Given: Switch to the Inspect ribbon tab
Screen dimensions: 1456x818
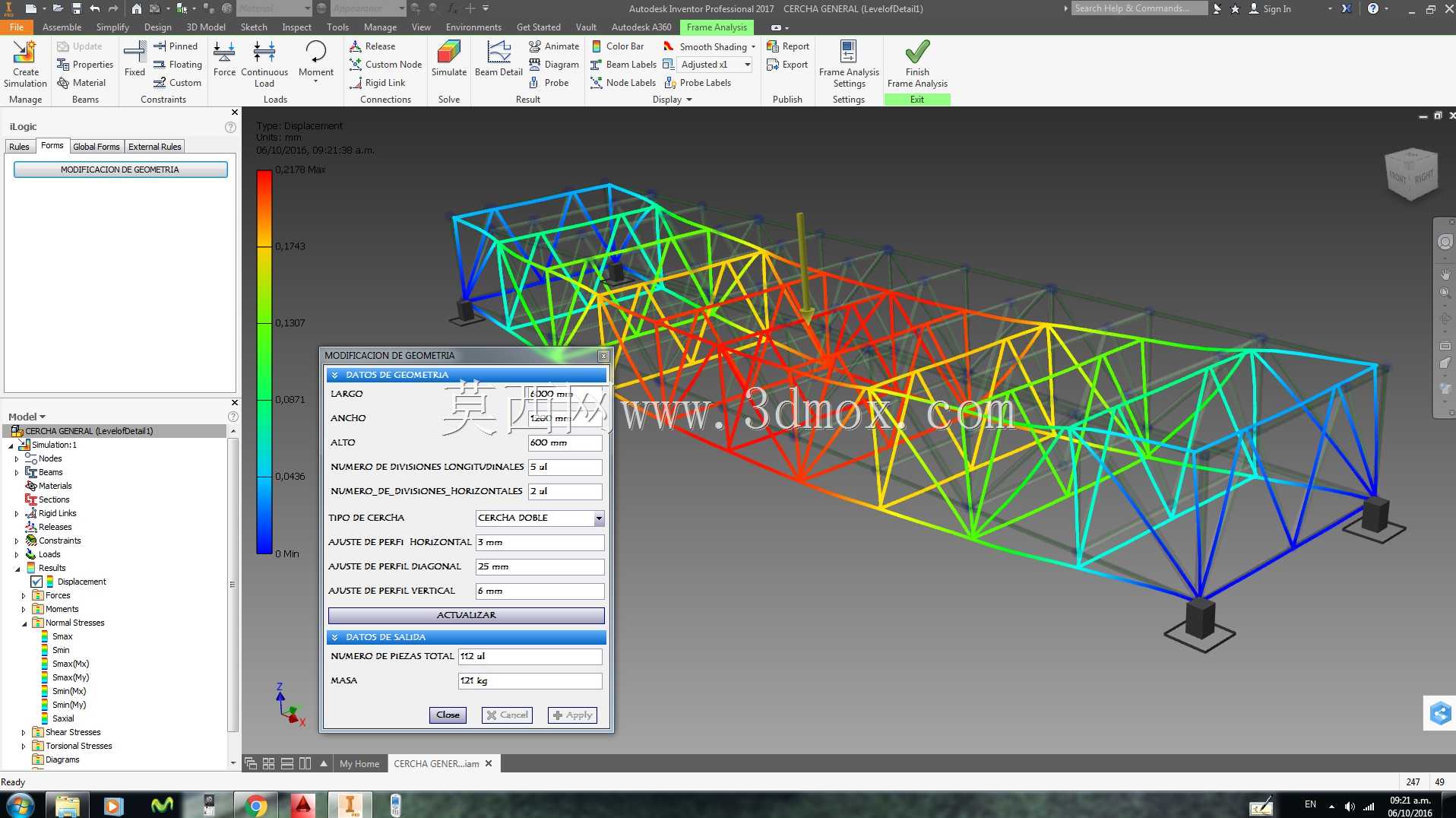Looking at the screenshot, I should [x=296, y=27].
